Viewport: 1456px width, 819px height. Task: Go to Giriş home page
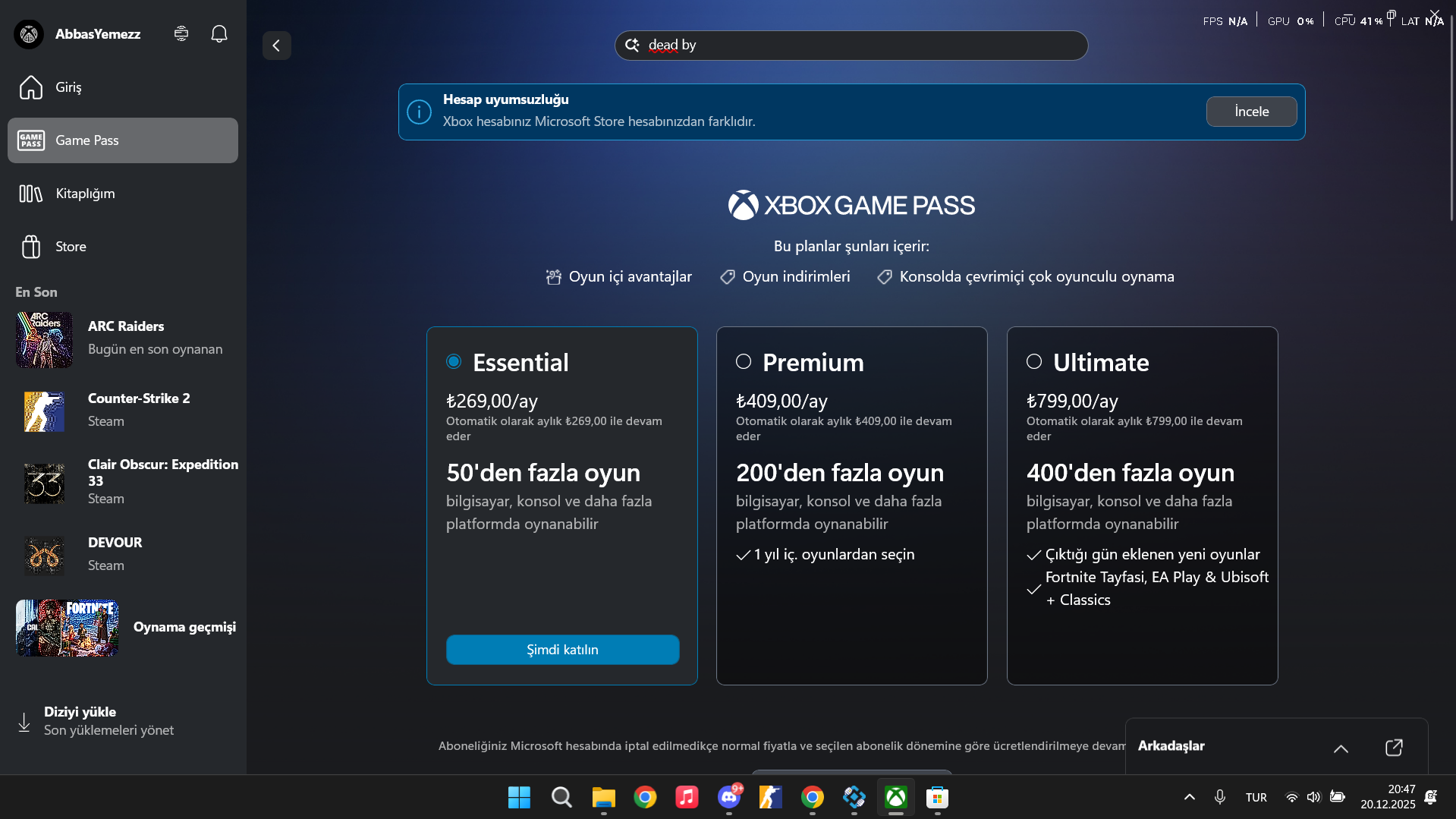[x=123, y=87]
